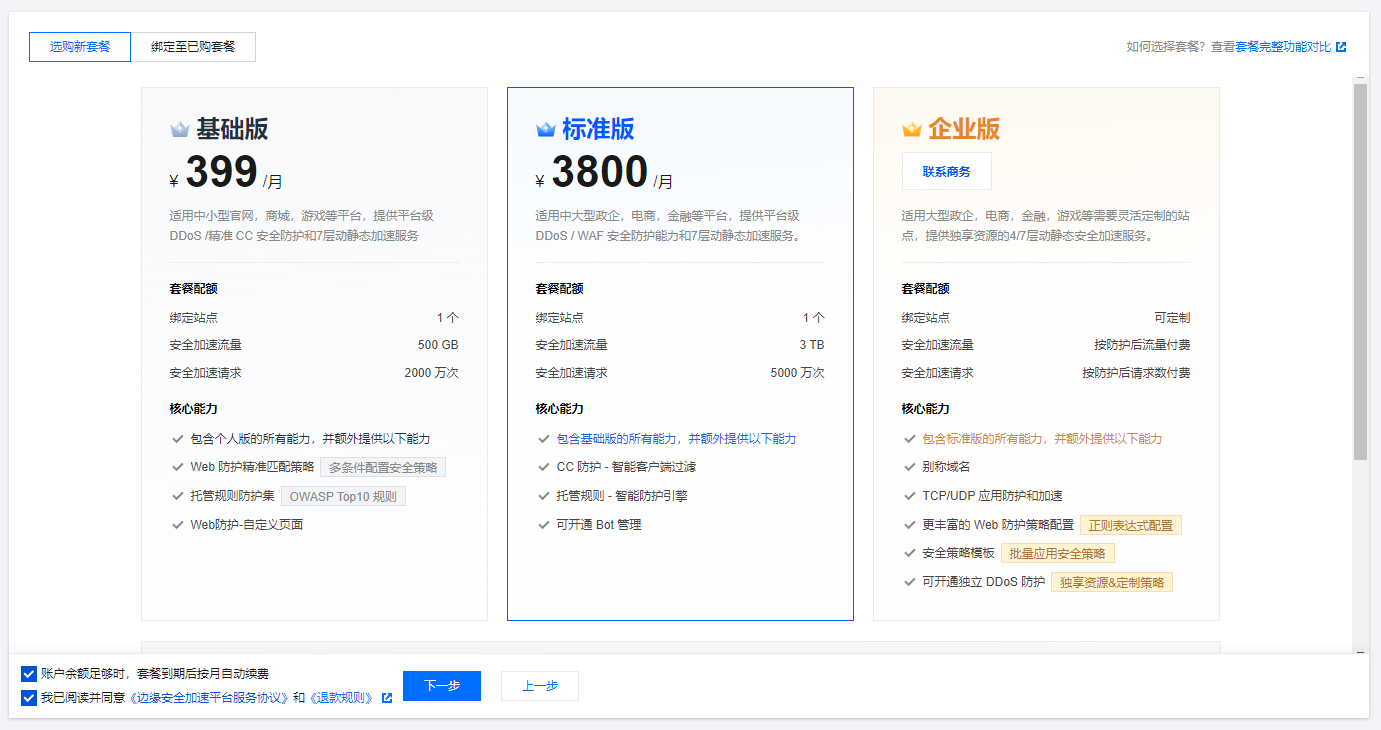1381x730 pixels.
Task: Click checkmark icon beside CC 防护 - 智能客户端过滤
Action: 544,467
